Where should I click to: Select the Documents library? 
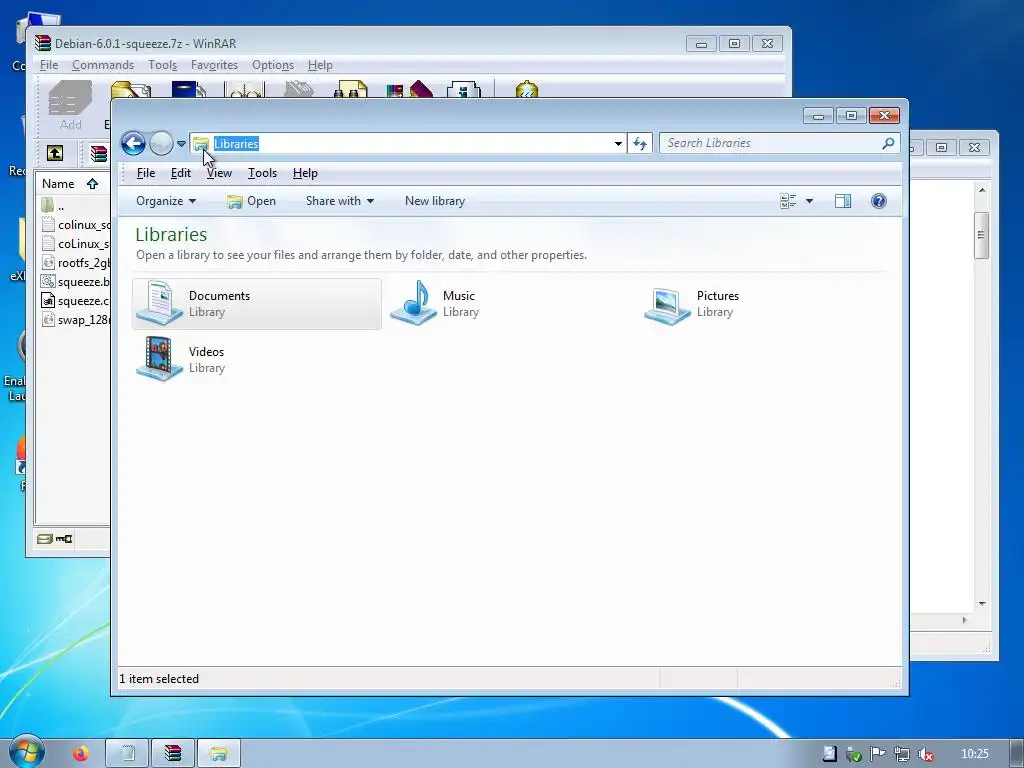click(x=257, y=304)
